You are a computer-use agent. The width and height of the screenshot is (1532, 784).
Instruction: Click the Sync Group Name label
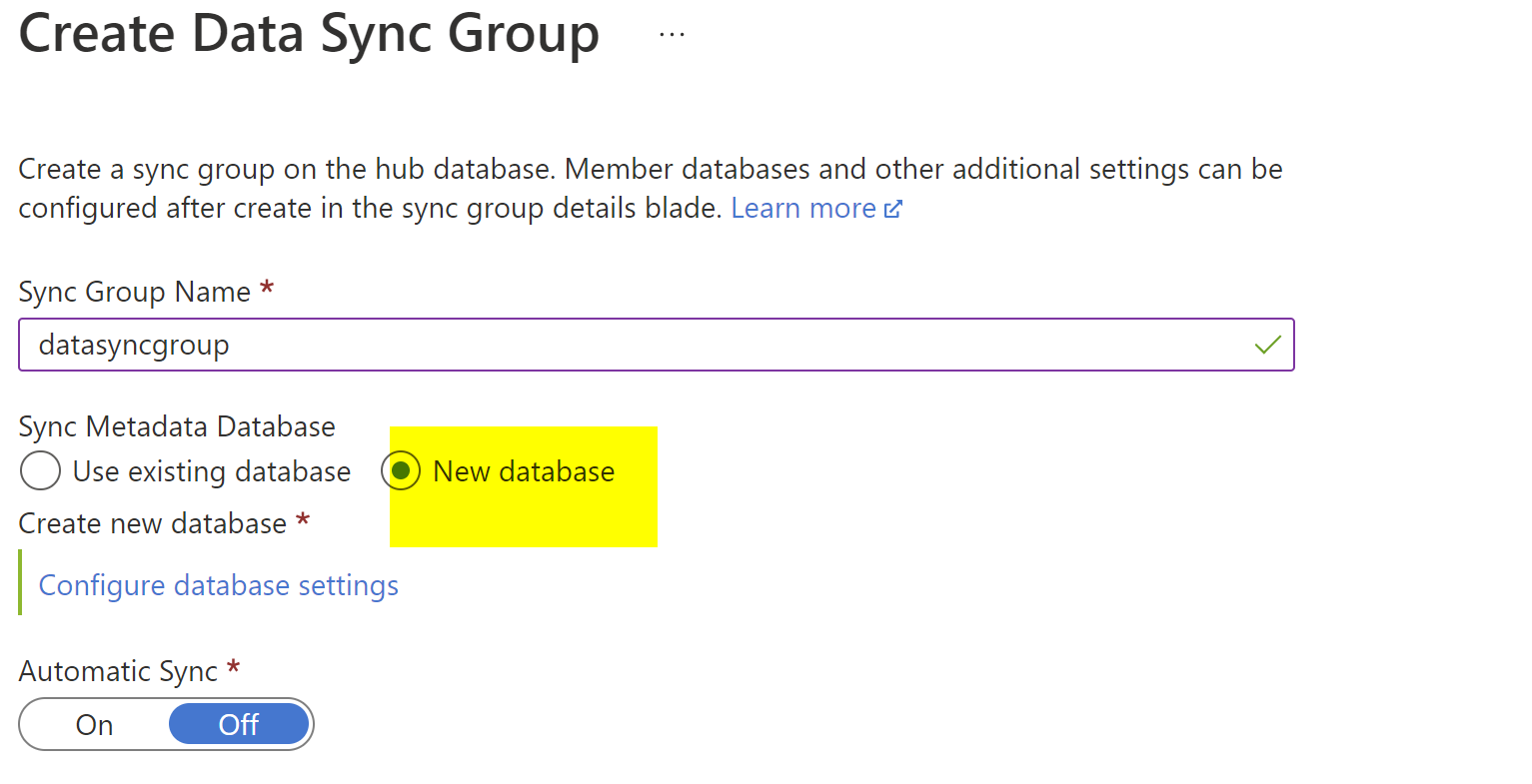134,292
